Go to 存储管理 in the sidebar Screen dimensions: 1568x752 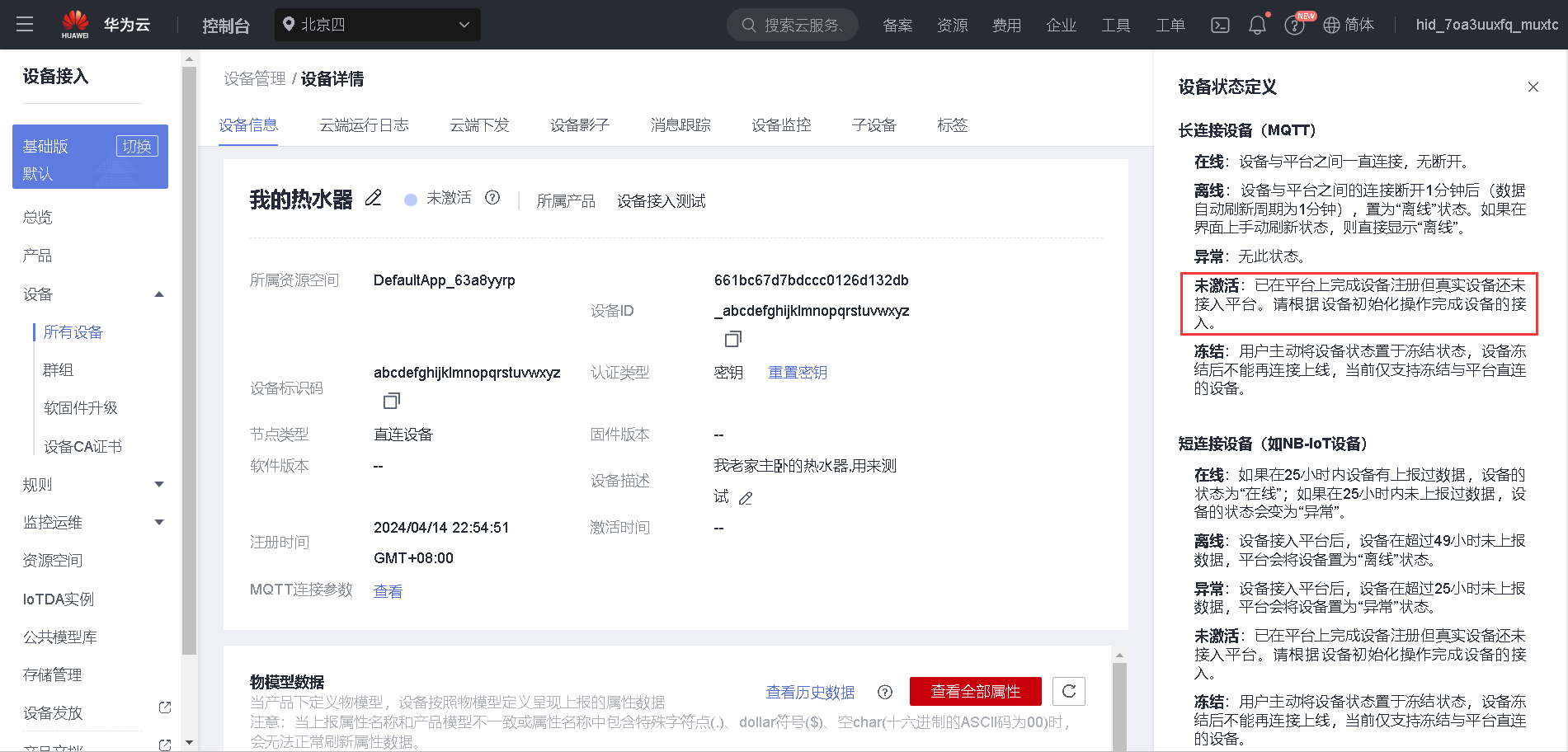[x=53, y=675]
